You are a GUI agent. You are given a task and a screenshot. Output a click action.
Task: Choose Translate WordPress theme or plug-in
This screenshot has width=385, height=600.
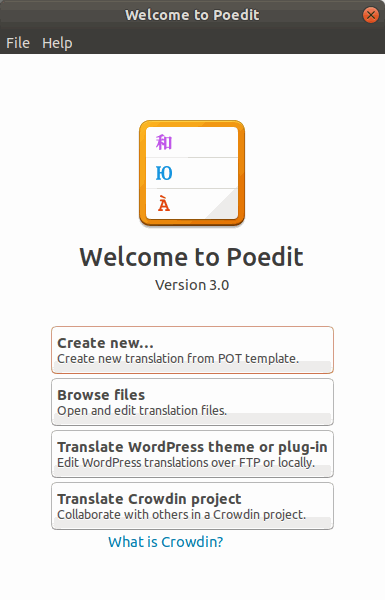[192, 454]
